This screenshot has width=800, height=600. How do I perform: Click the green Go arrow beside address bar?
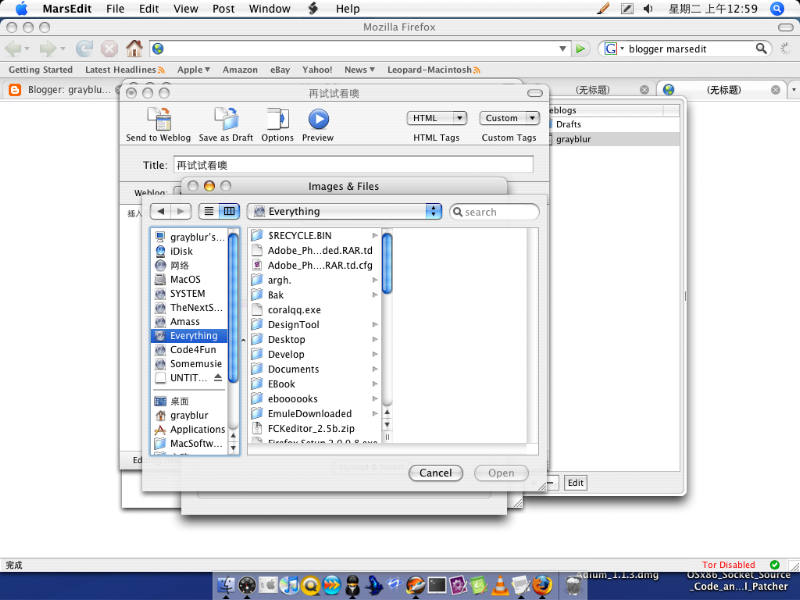click(580, 49)
